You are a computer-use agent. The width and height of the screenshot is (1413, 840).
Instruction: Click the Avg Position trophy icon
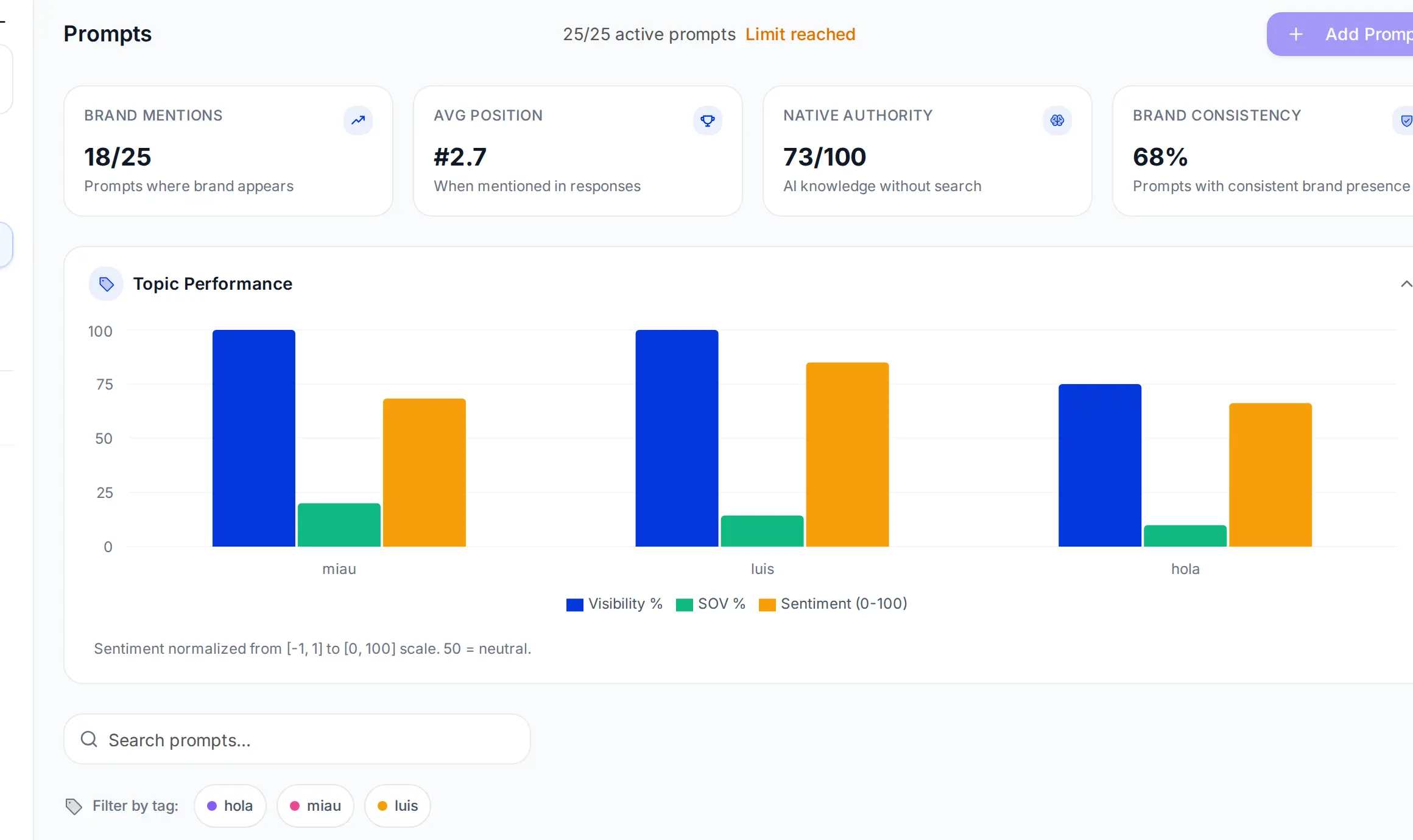pyautogui.click(x=708, y=120)
